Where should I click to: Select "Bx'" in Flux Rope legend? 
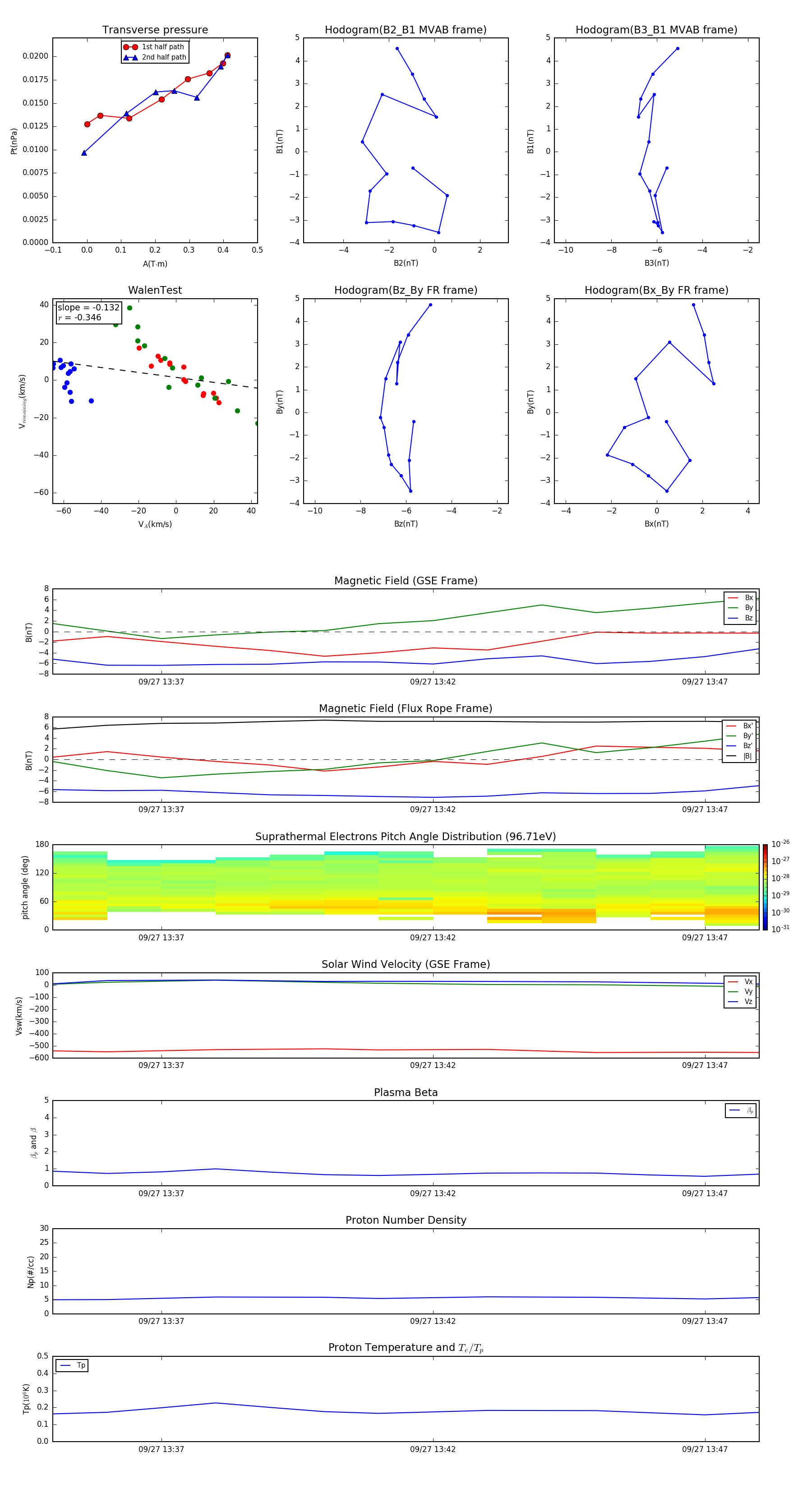[x=739, y=726]
